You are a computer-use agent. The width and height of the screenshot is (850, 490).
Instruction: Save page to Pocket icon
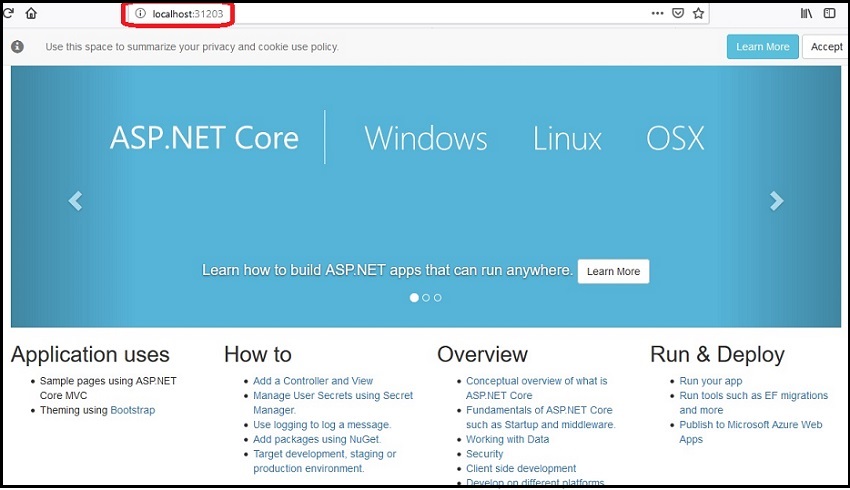point(678,13)
